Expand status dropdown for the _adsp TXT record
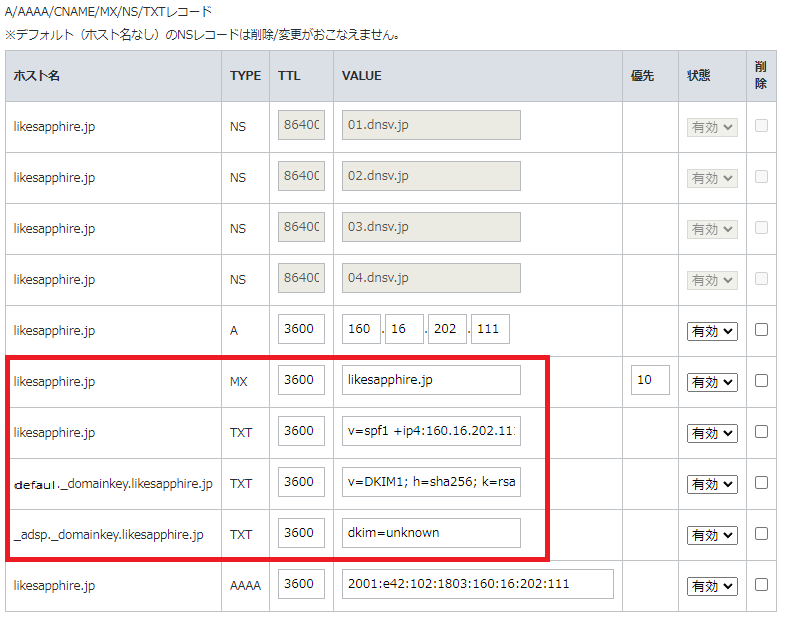Image resolution: width=786 pixels, height=622 pixels. (x=712, y=535)
